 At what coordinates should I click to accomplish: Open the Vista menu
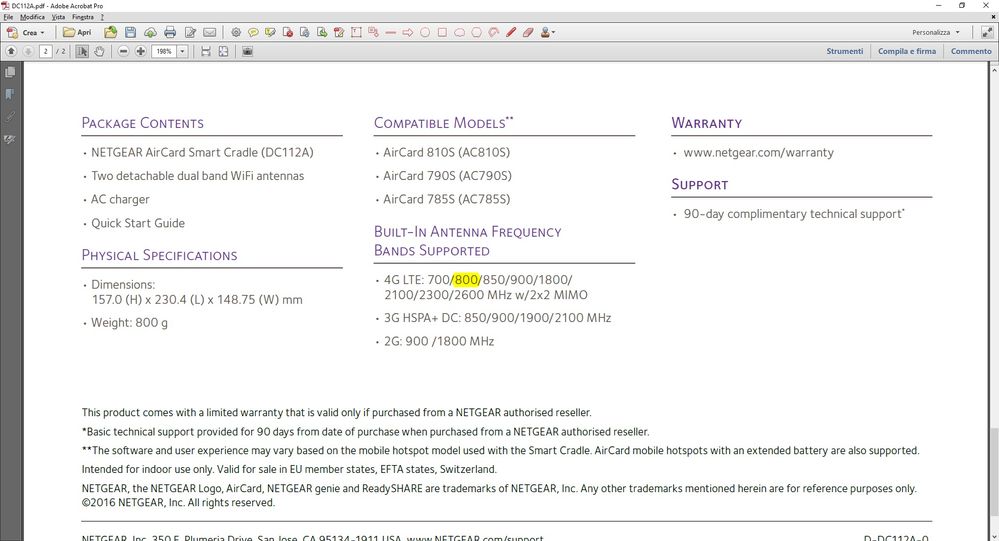tap(59, 17)
